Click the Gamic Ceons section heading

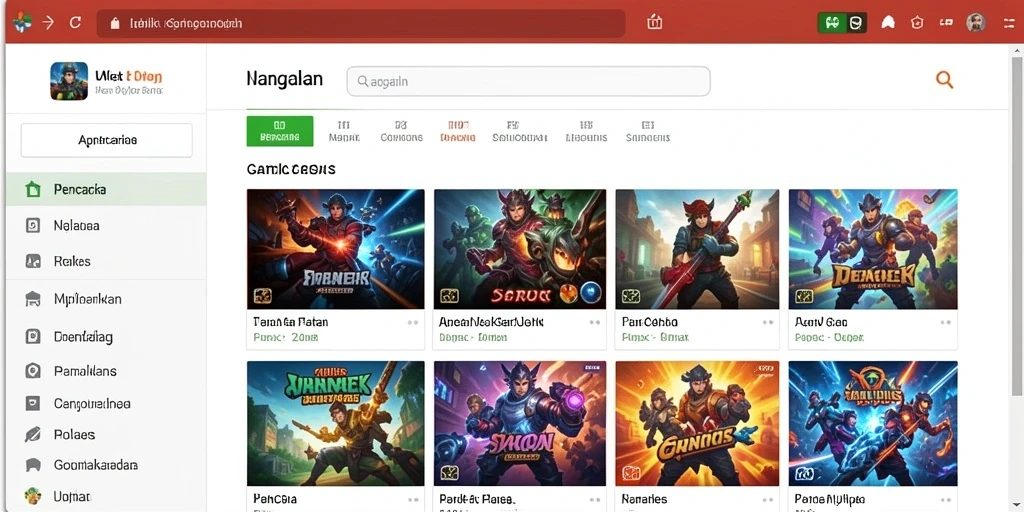click(291, 169)
